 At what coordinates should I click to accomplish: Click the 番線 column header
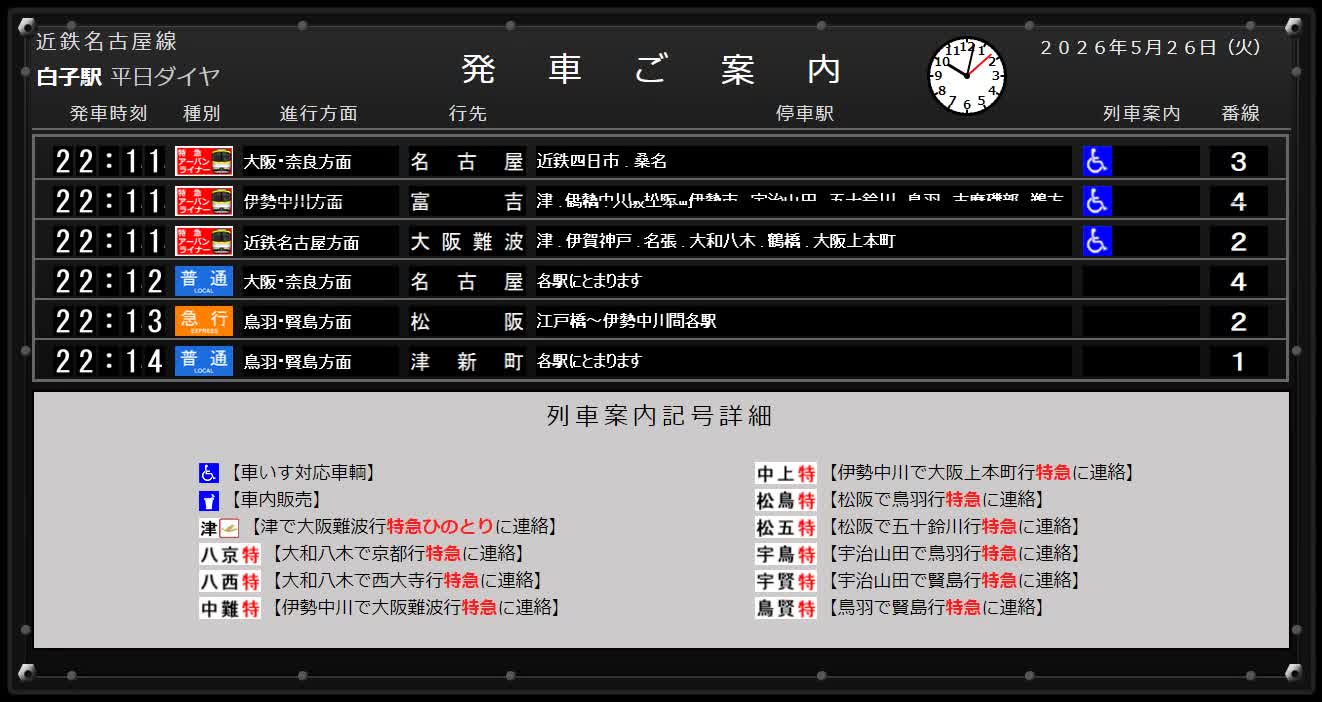1241,114
